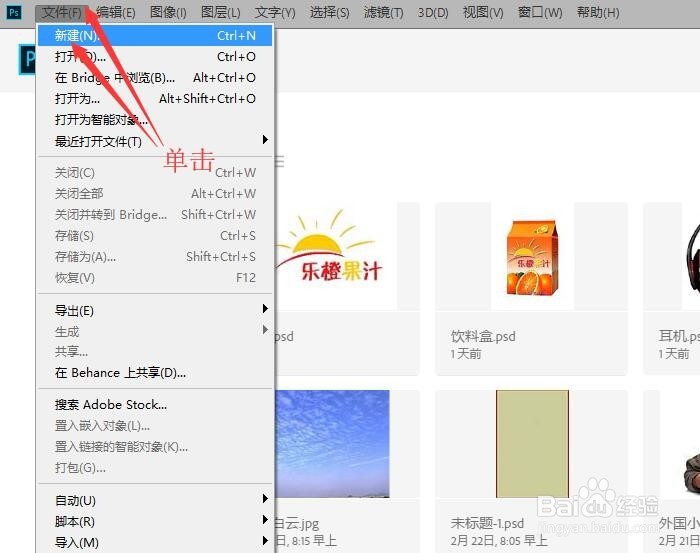Open the 未标题-1.psd thumbnail
Viewport: 700px width, 553px height.
(x=532, y=444)
